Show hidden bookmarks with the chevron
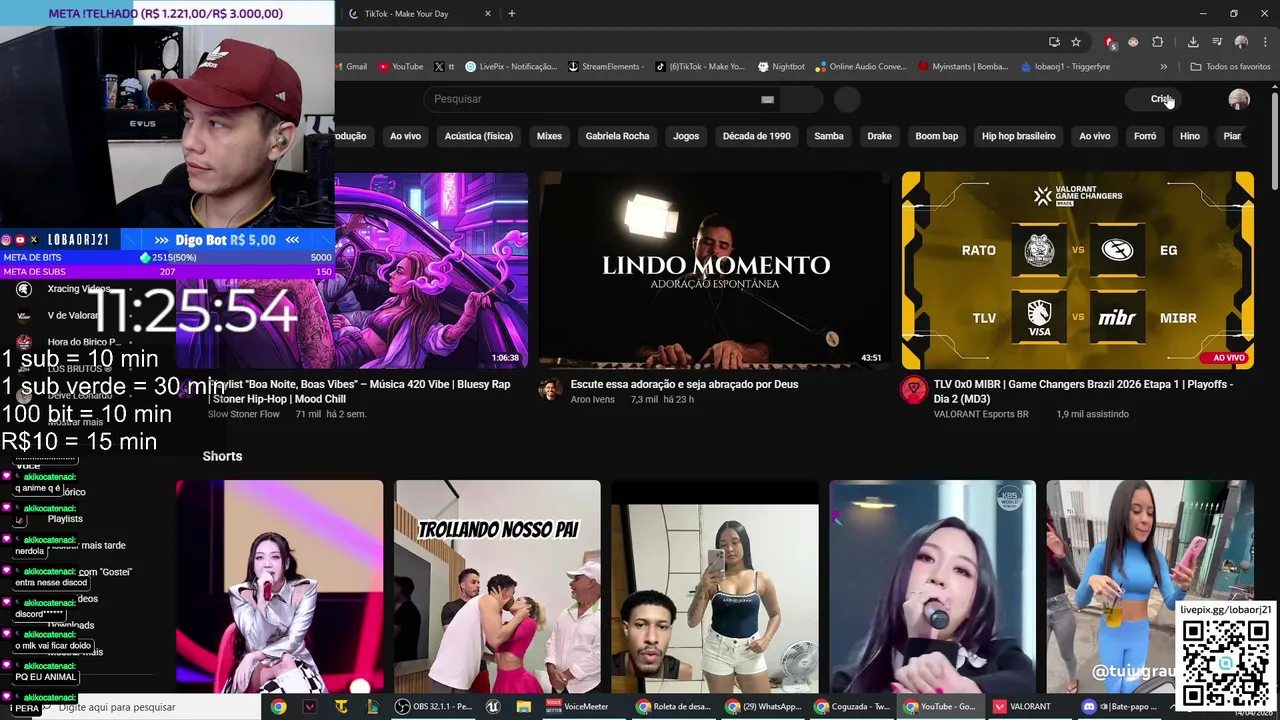Image resolution: width=1280 pixels, height=720 pixels. point(1163,67)
